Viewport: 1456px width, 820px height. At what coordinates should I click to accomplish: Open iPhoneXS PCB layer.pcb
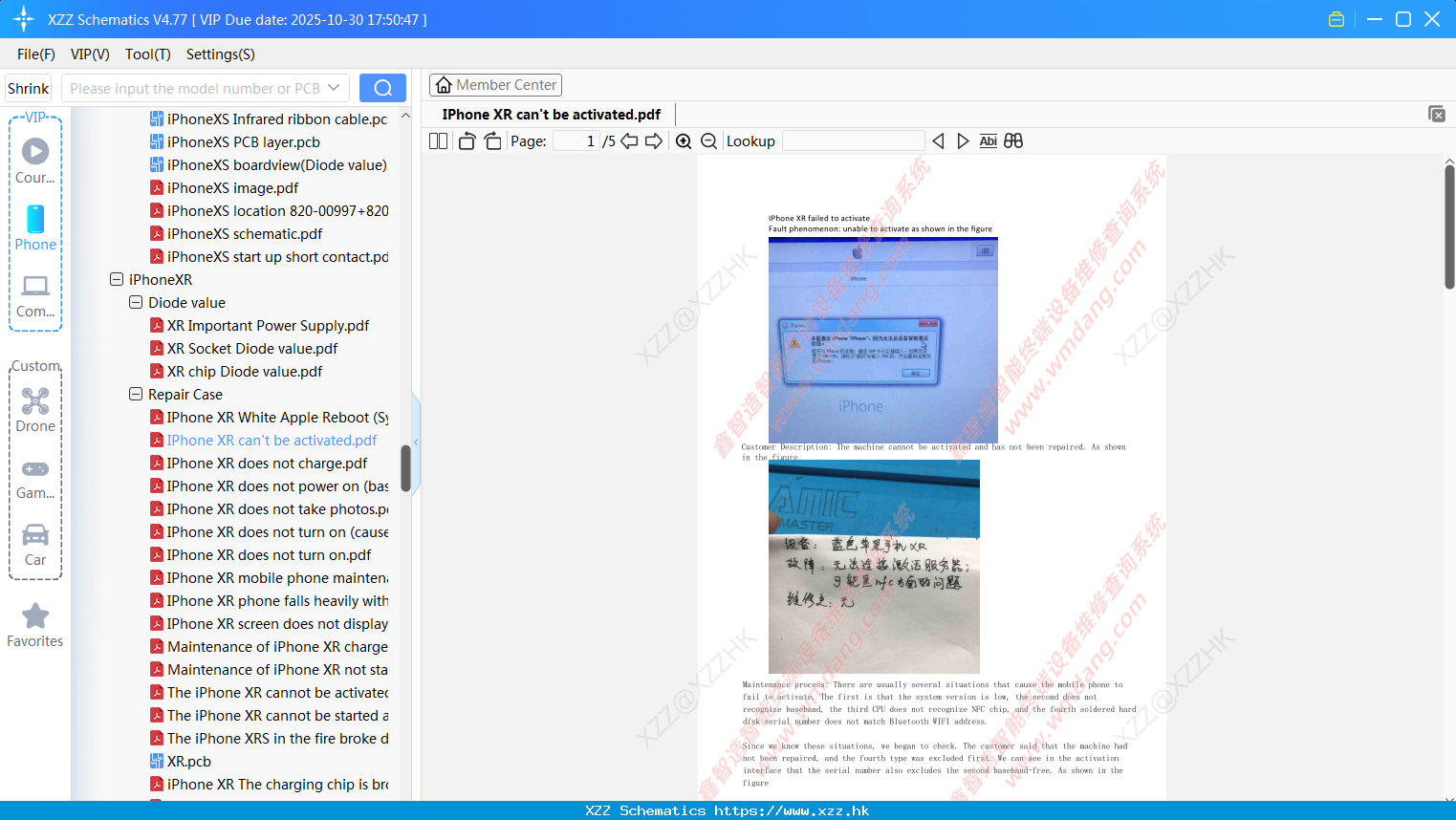pyautogui.click(x=244, y=141)
